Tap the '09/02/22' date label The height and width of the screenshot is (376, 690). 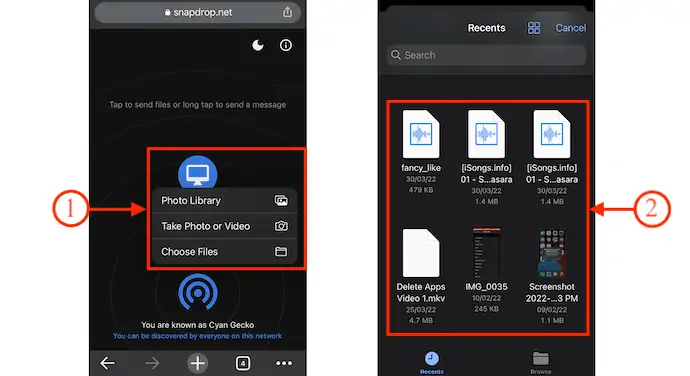pyautogui.click(x=552, y=310)
